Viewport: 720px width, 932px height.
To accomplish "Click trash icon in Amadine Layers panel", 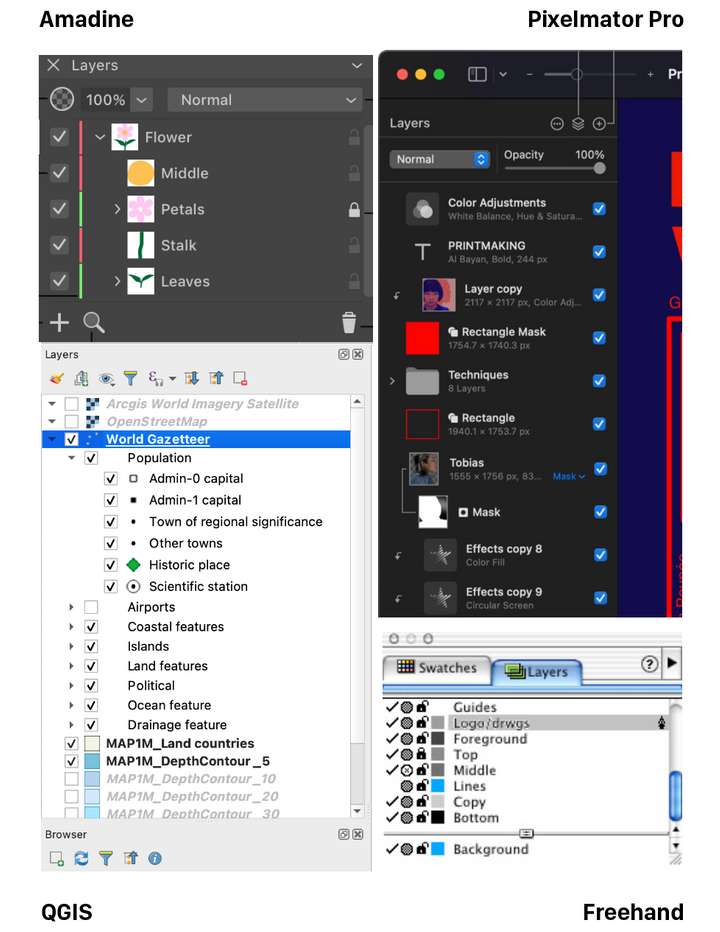I will tap(349, 322).
